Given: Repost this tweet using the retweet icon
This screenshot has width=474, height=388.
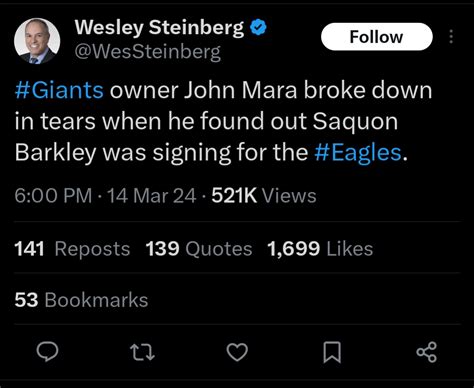Looking at the screenshot, I should click(142, 352).
